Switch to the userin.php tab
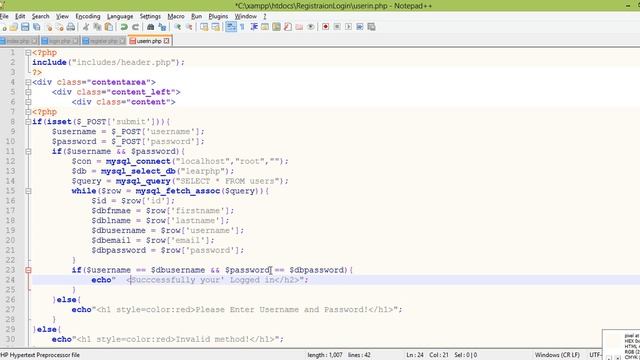The image size is (640, 360). [x=149, y=41]
